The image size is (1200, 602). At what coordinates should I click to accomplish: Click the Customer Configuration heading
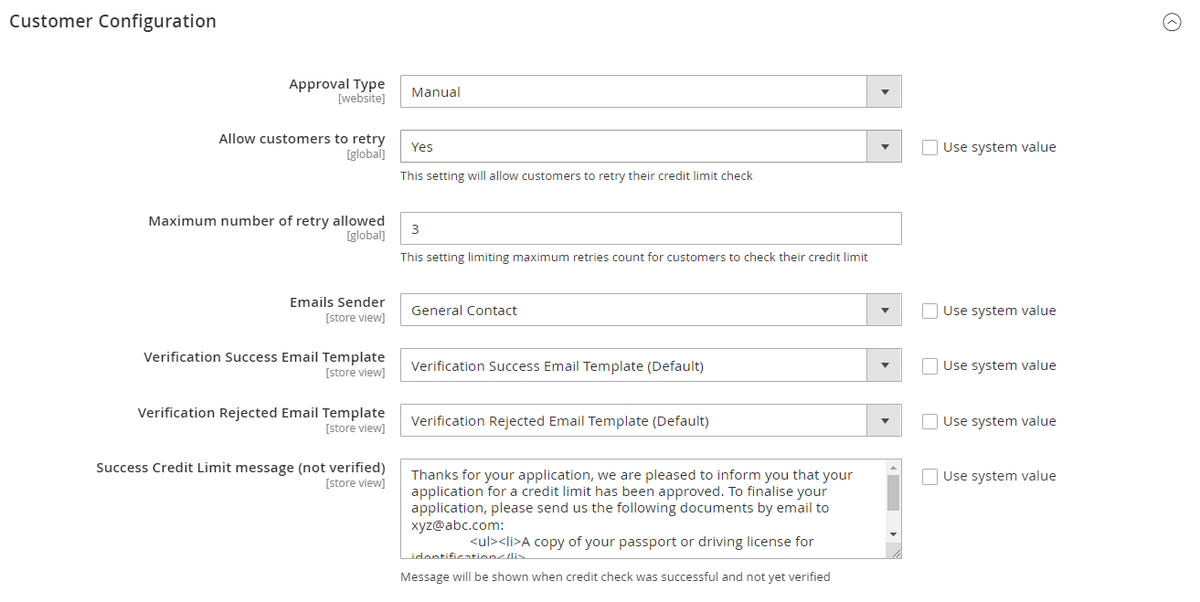coord(113,21)
